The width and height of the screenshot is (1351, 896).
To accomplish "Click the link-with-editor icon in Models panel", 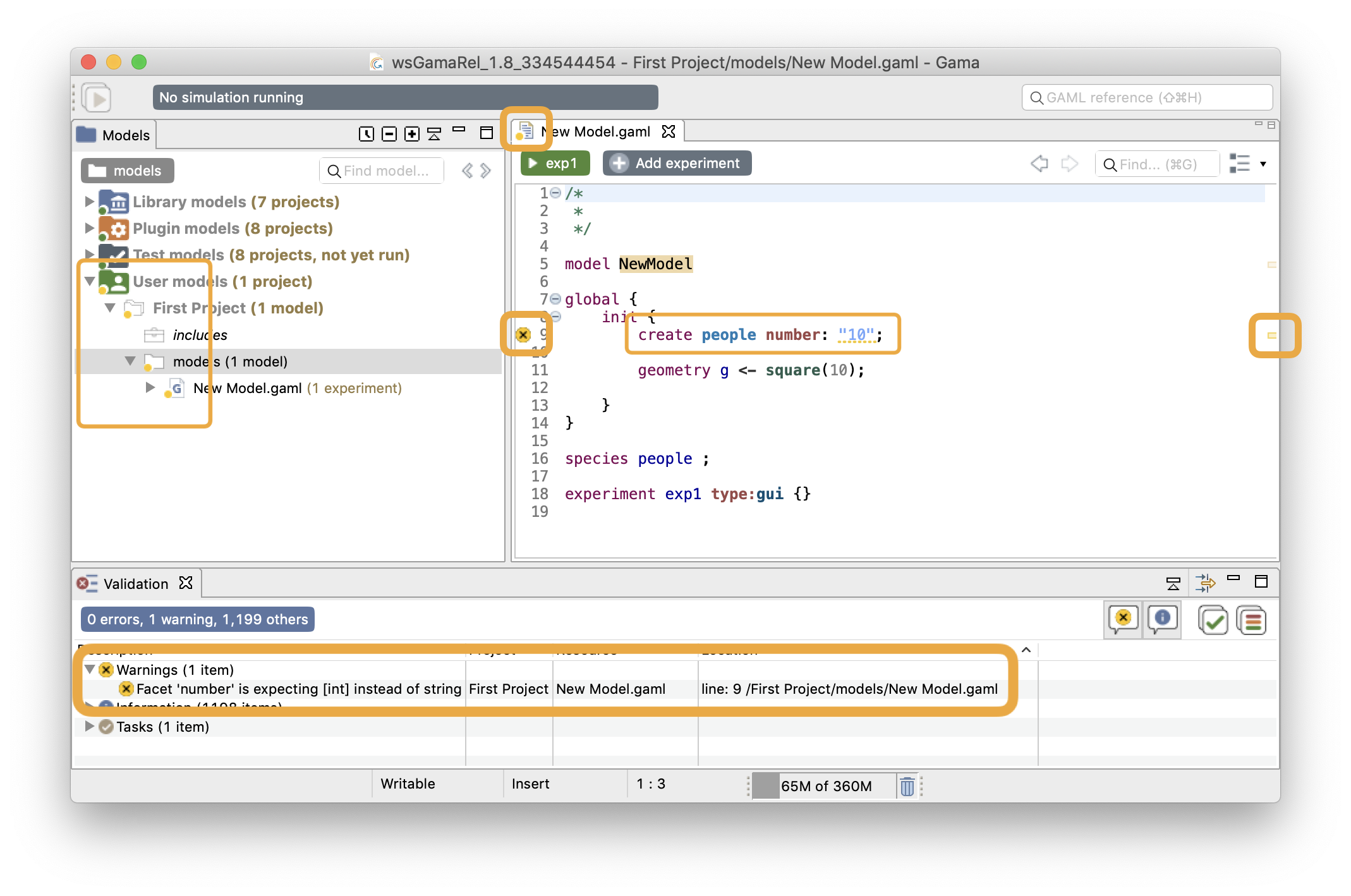I will click(x=434, y=133).
